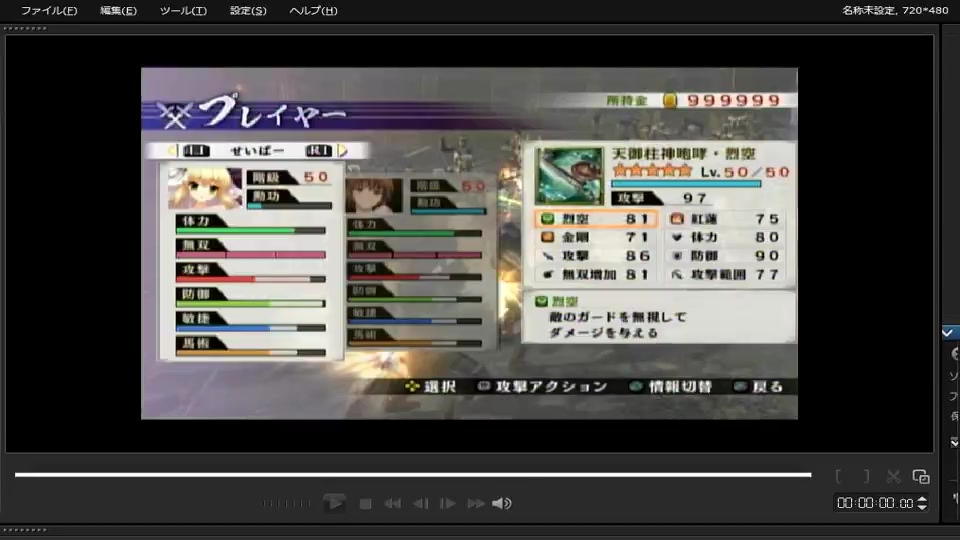Start playback with the Play button
This screenshot has width=960, height=540.
pyautogui.click(x=334, y=503)
